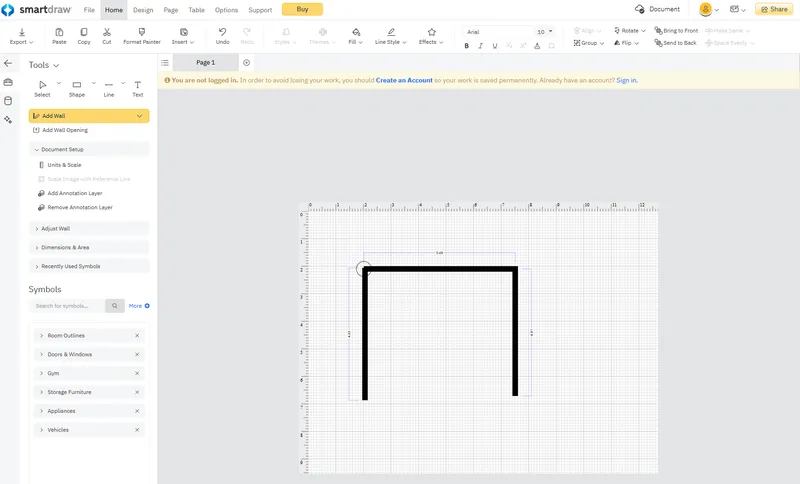
Task: Open the Page menu
Action: [171, 10]
